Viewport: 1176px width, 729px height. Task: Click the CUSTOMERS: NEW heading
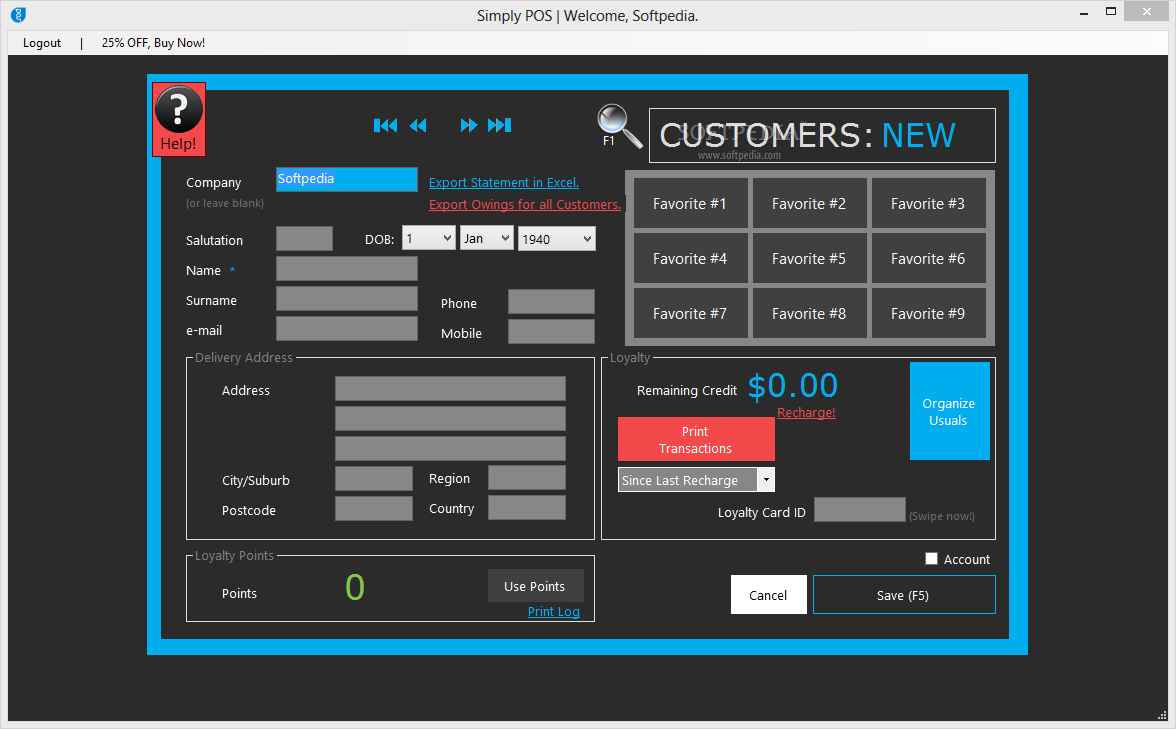coord(807,136)
